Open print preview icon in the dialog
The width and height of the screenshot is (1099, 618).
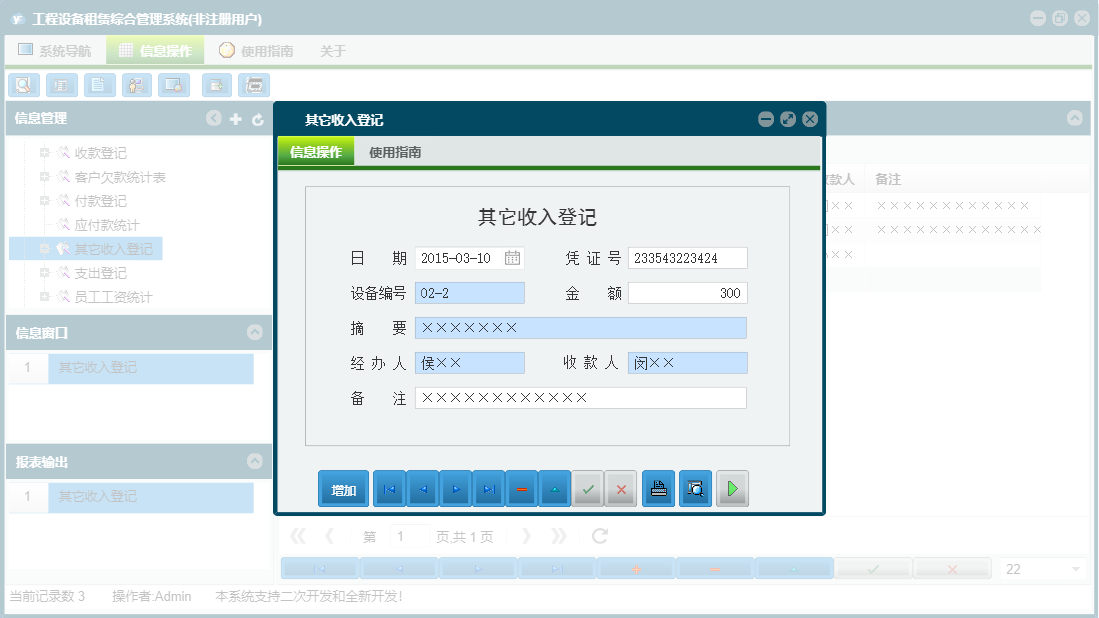[695, 488]
